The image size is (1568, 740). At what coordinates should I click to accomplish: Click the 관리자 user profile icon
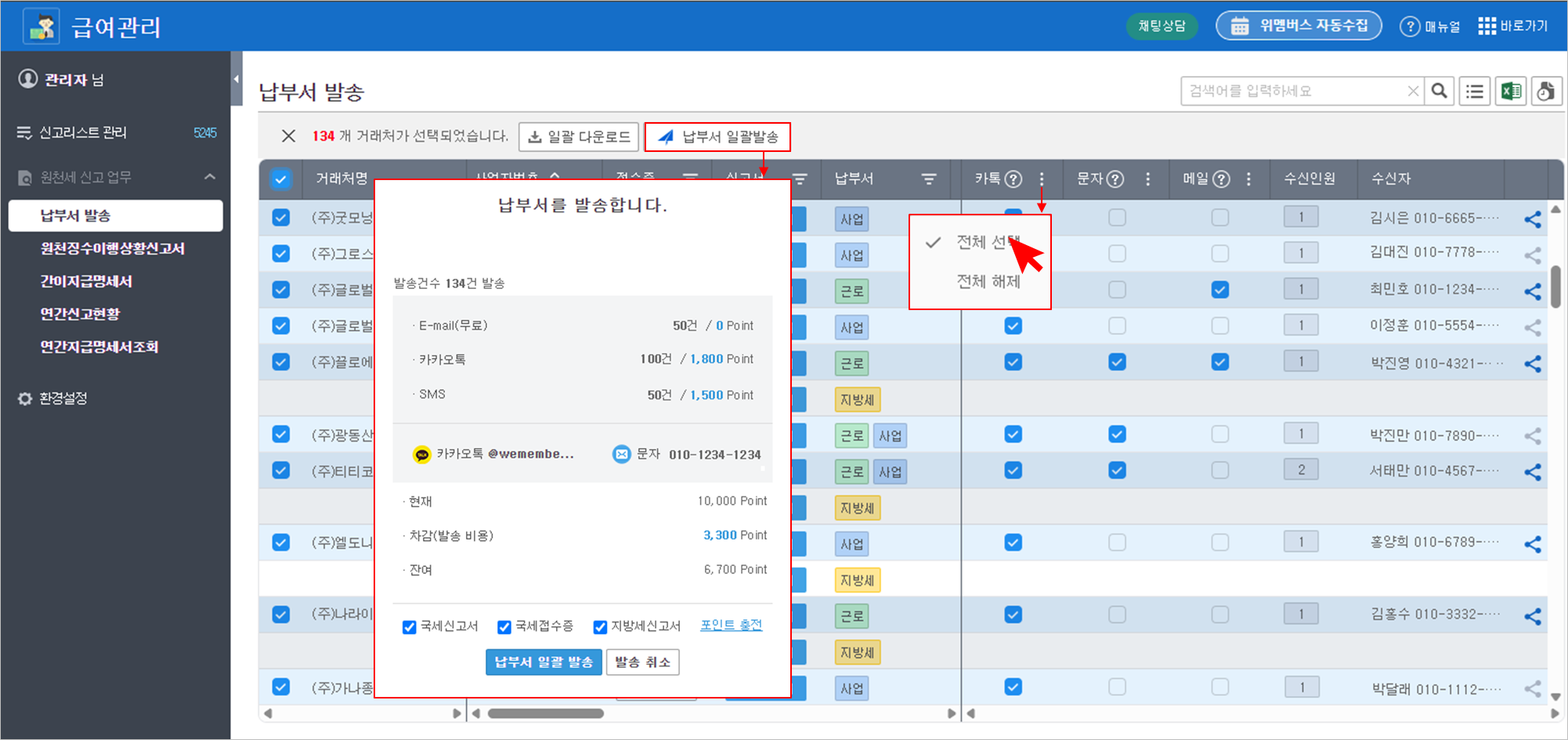tap(28, 79)
